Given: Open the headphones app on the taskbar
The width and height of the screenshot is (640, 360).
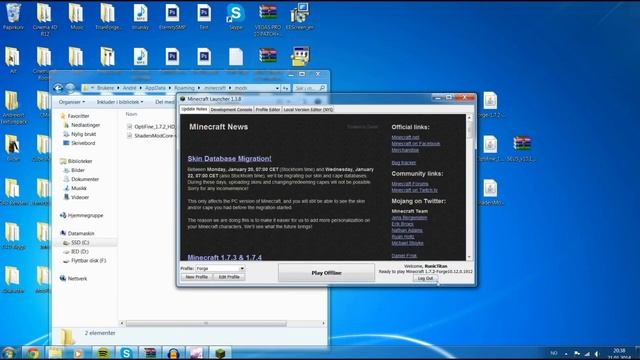Looking at the screenshot, I should click(x=173, y=353).
